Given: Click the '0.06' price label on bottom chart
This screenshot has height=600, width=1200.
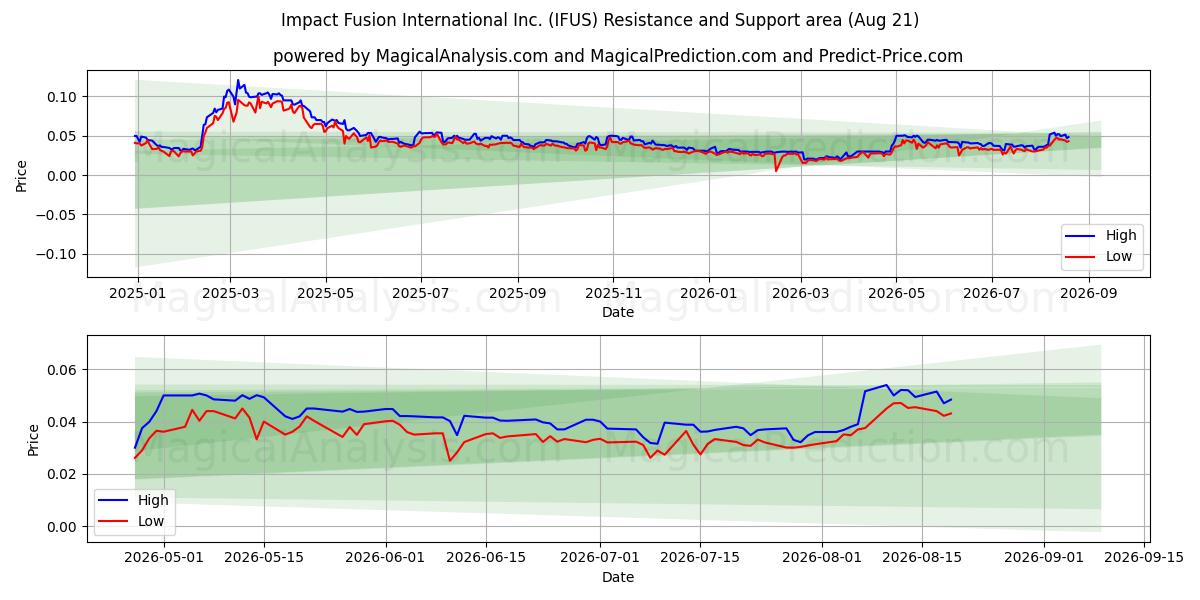Looking at the screenshot, I should click(x=64, y=370).
